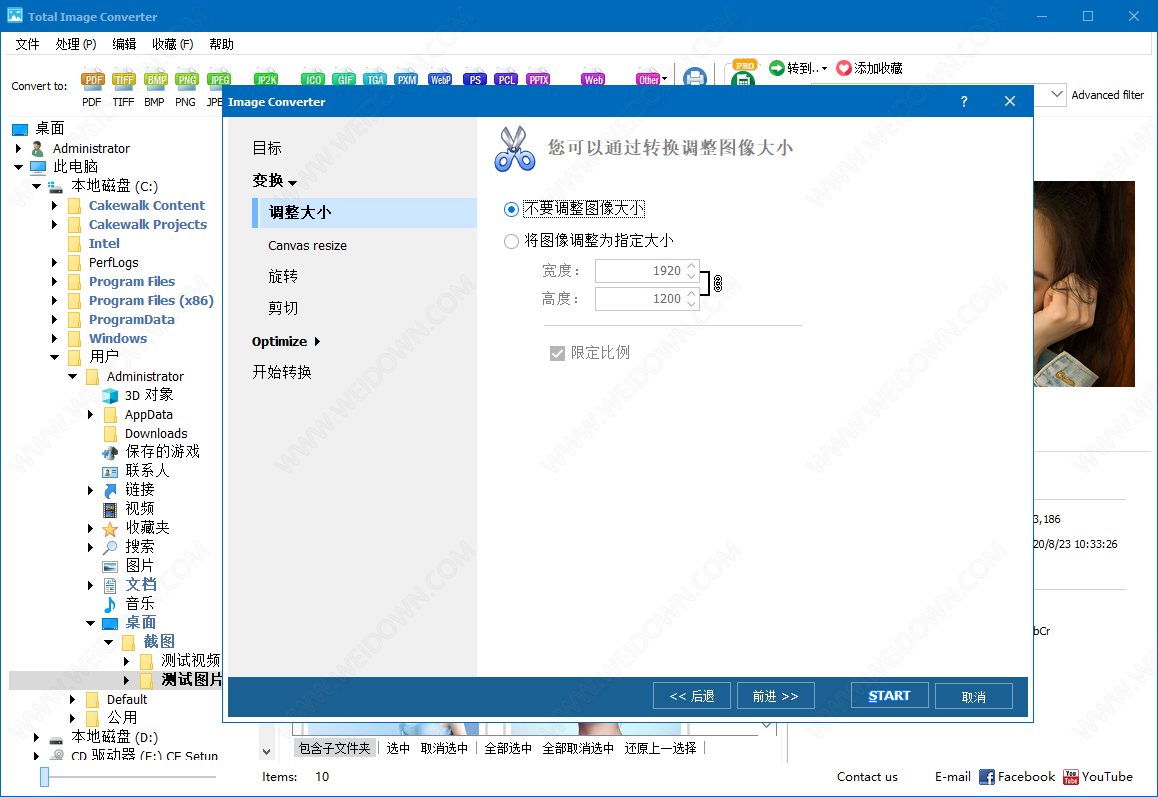Image resolution: width=1158 pixels, height=797 pixels.
Task: Pick PNG conversion icon
Action: [187, 80]
